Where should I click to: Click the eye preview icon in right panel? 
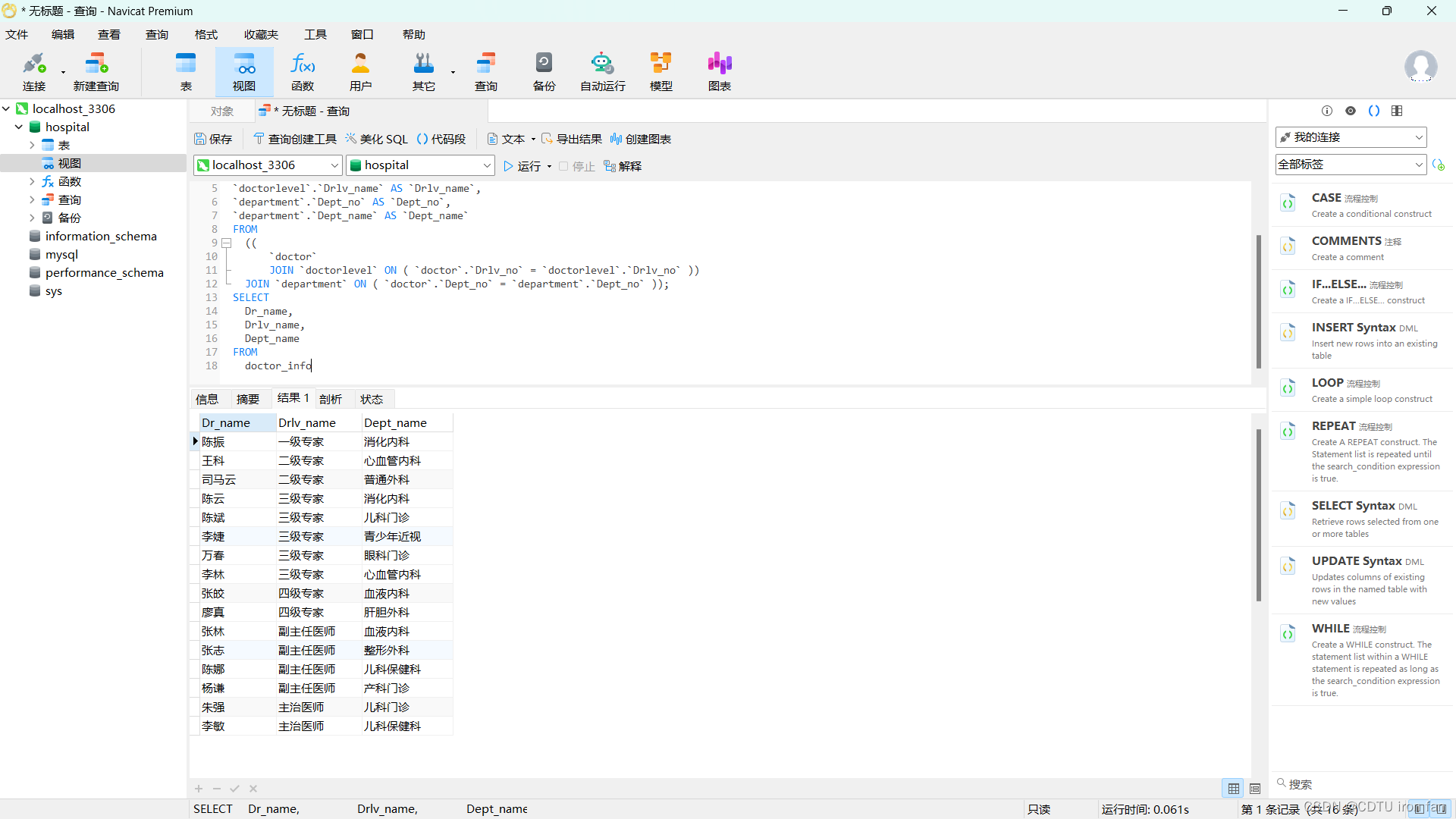[x=1351, y=111]
